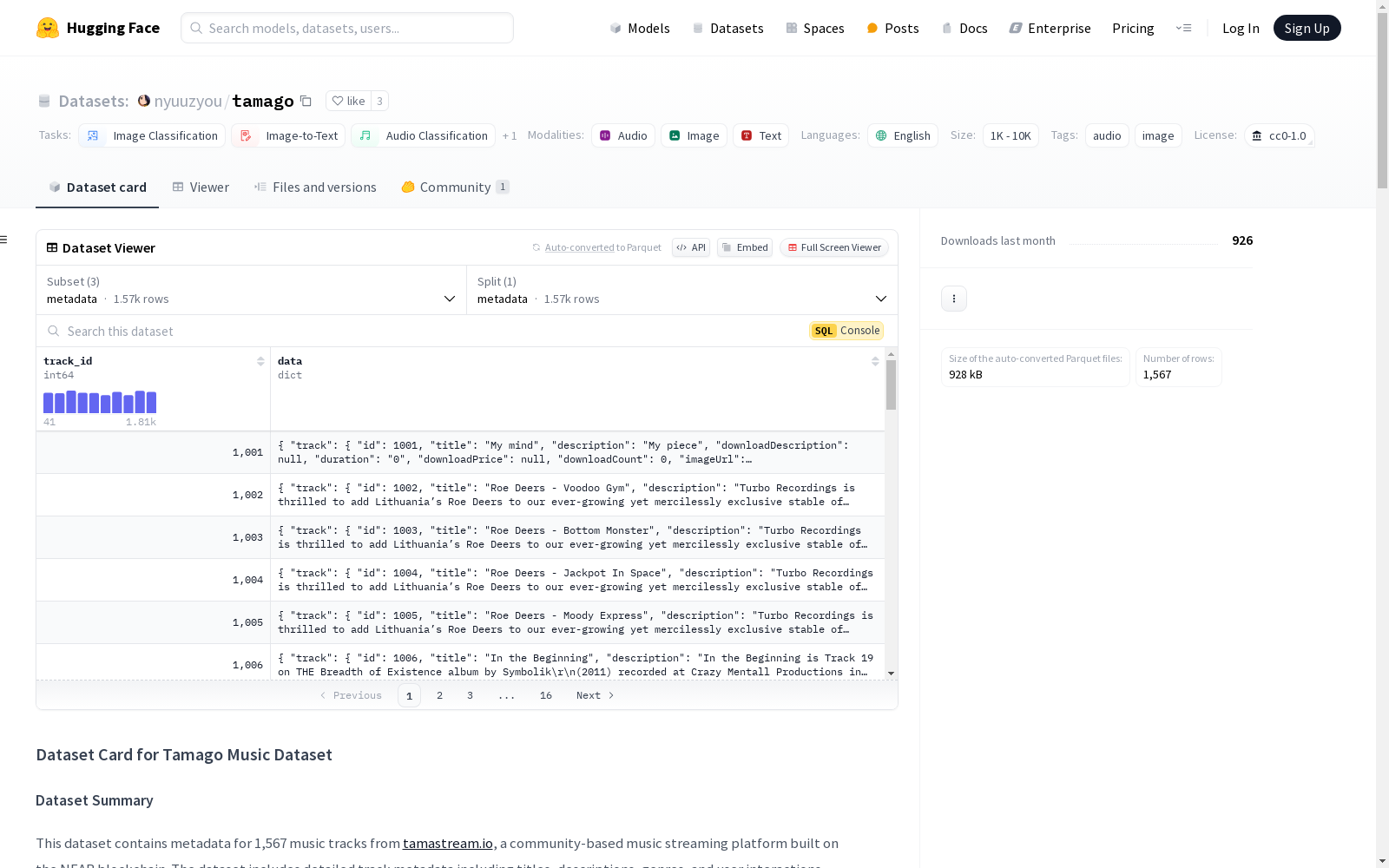Viewport: 1389px width, 868px height.
Task: Jump to page 16 of the dataset rows
Action: (546, 695)
